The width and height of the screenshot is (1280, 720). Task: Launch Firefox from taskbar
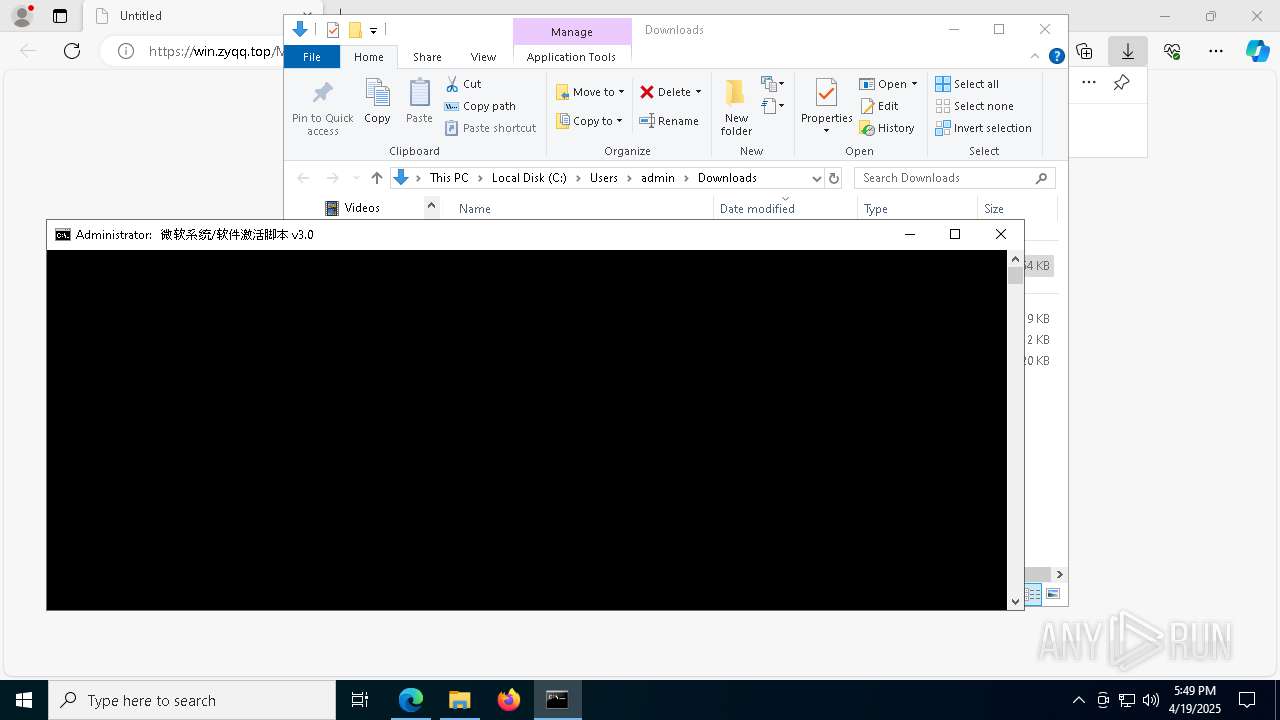509,700
